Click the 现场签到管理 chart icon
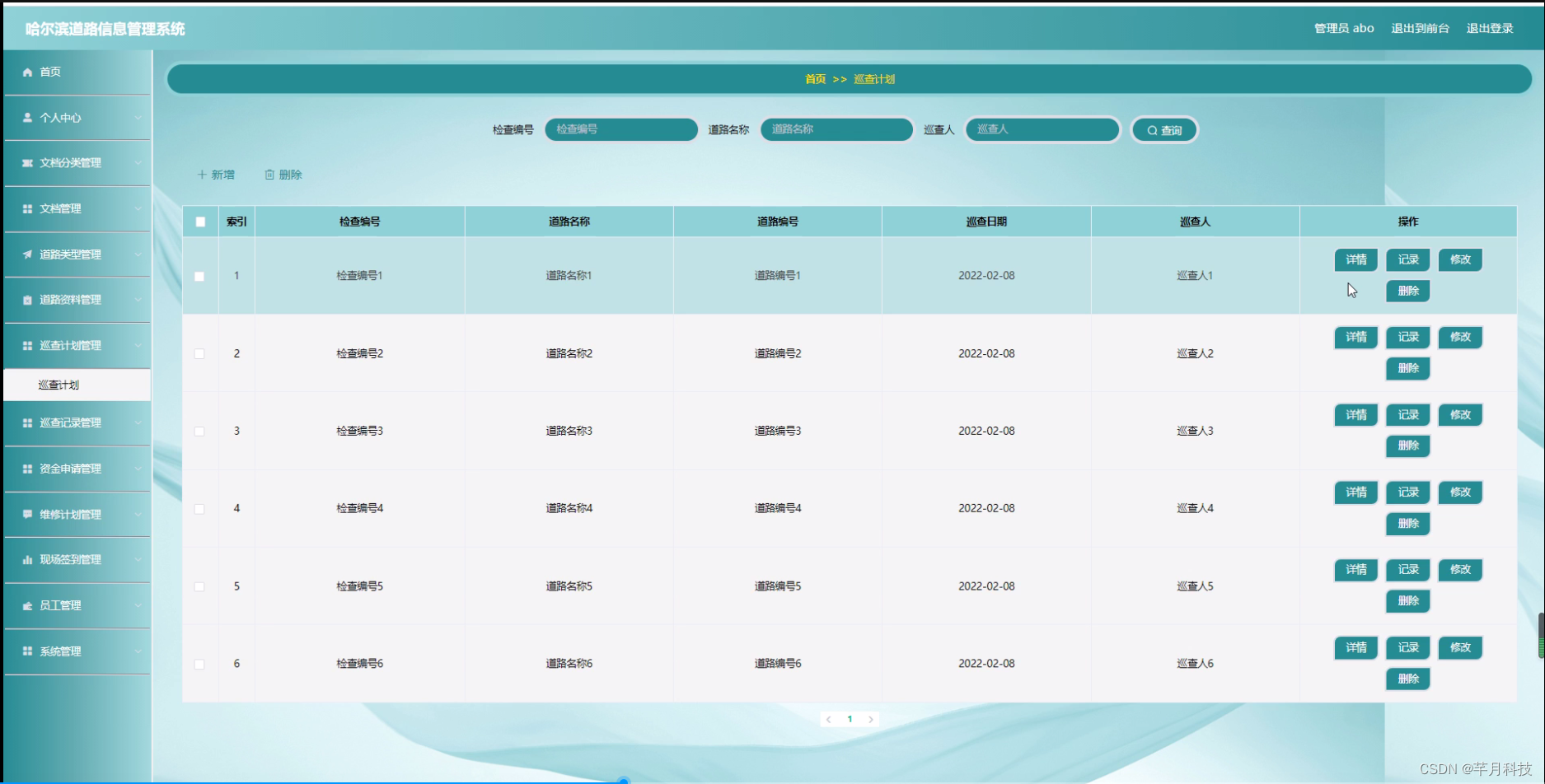Viewport: 1545px width, 784px height. click(27, 560)
